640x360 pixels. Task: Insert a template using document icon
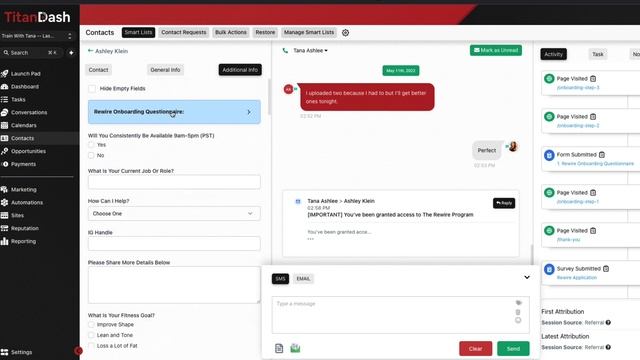(x=279, y=348)
